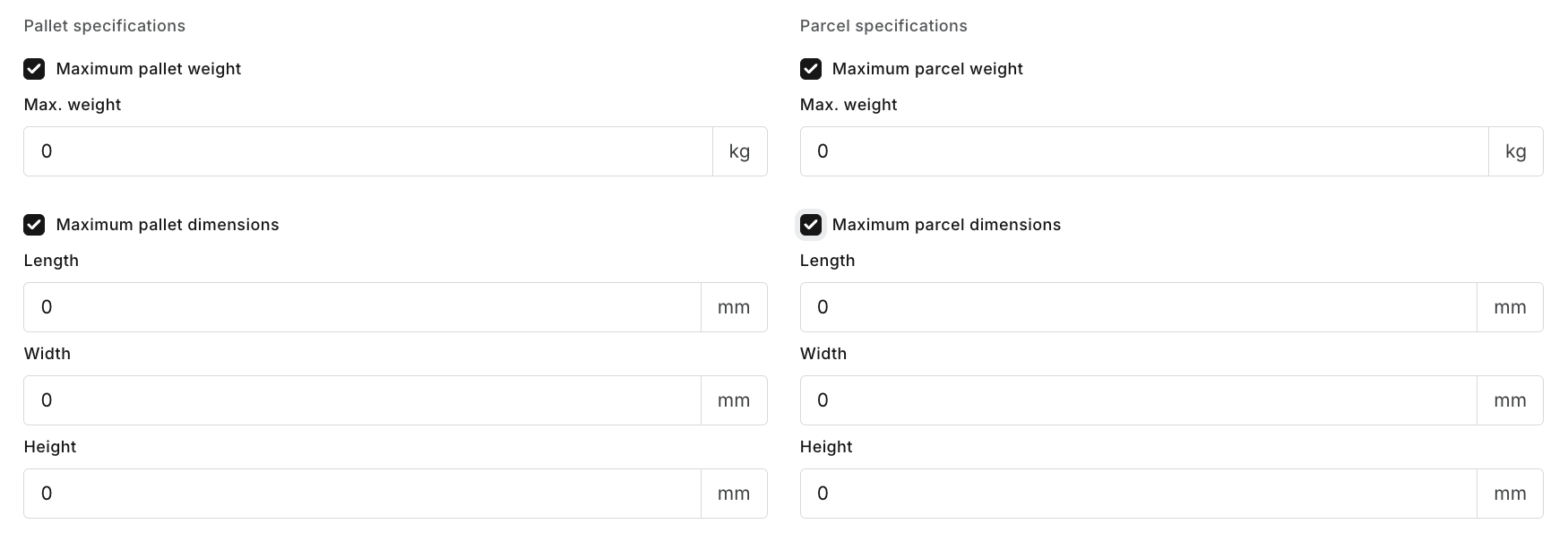Focus the pallet Length field
Screen dimensions: 1568x541
[362, 307]
